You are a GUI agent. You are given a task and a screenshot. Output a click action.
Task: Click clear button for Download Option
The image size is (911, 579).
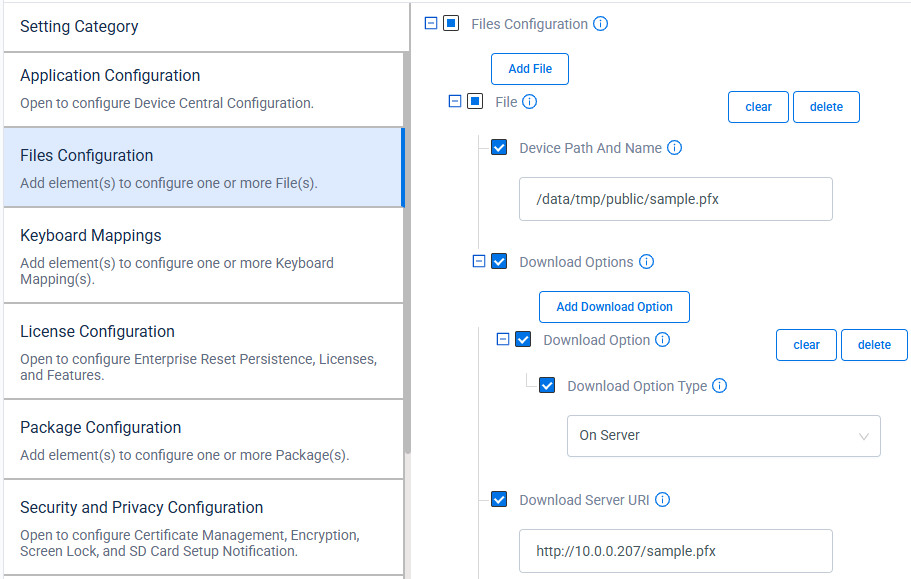tap(806, 345)
